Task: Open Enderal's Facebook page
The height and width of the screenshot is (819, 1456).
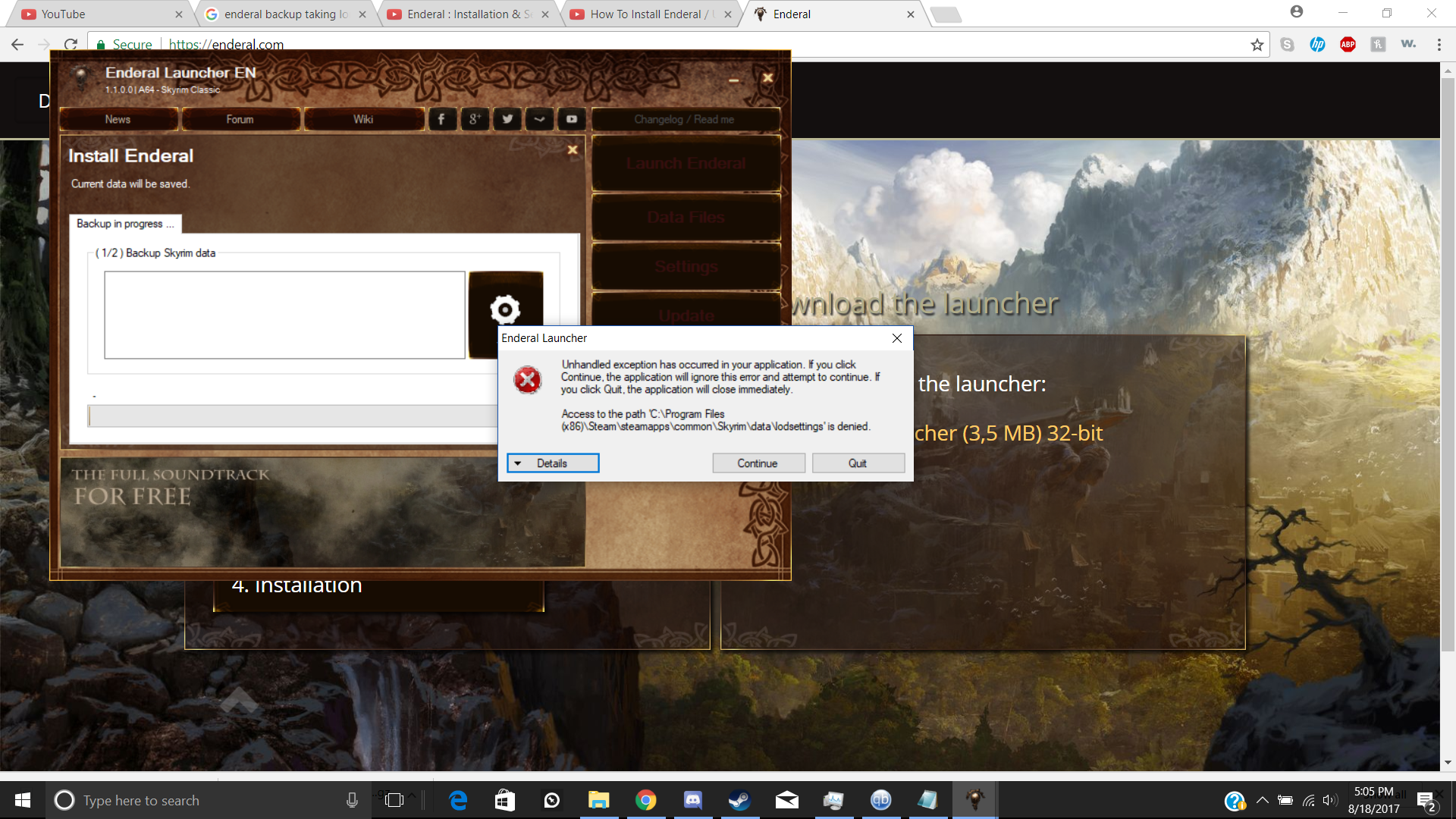Action: point(442,119)
